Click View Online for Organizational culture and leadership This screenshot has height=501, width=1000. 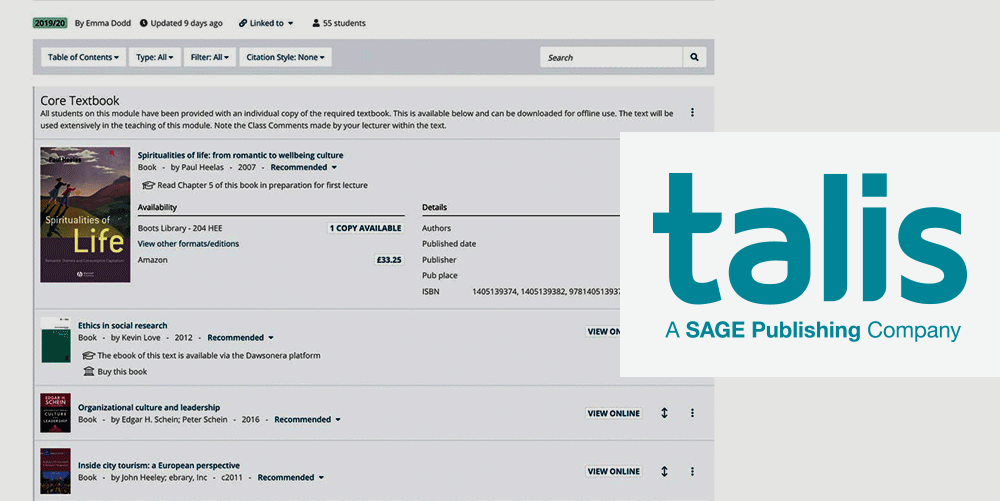tap(613, 414)
